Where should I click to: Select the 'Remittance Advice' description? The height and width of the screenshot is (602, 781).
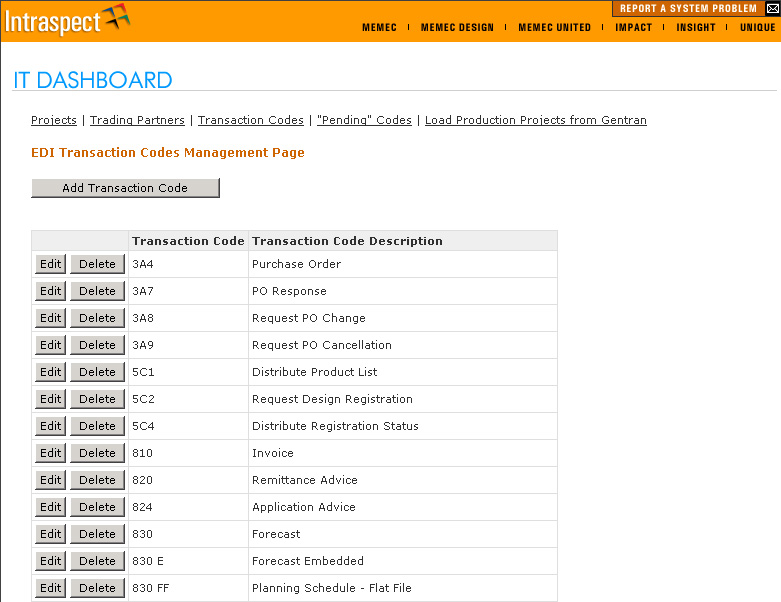(x=305, y=480)
